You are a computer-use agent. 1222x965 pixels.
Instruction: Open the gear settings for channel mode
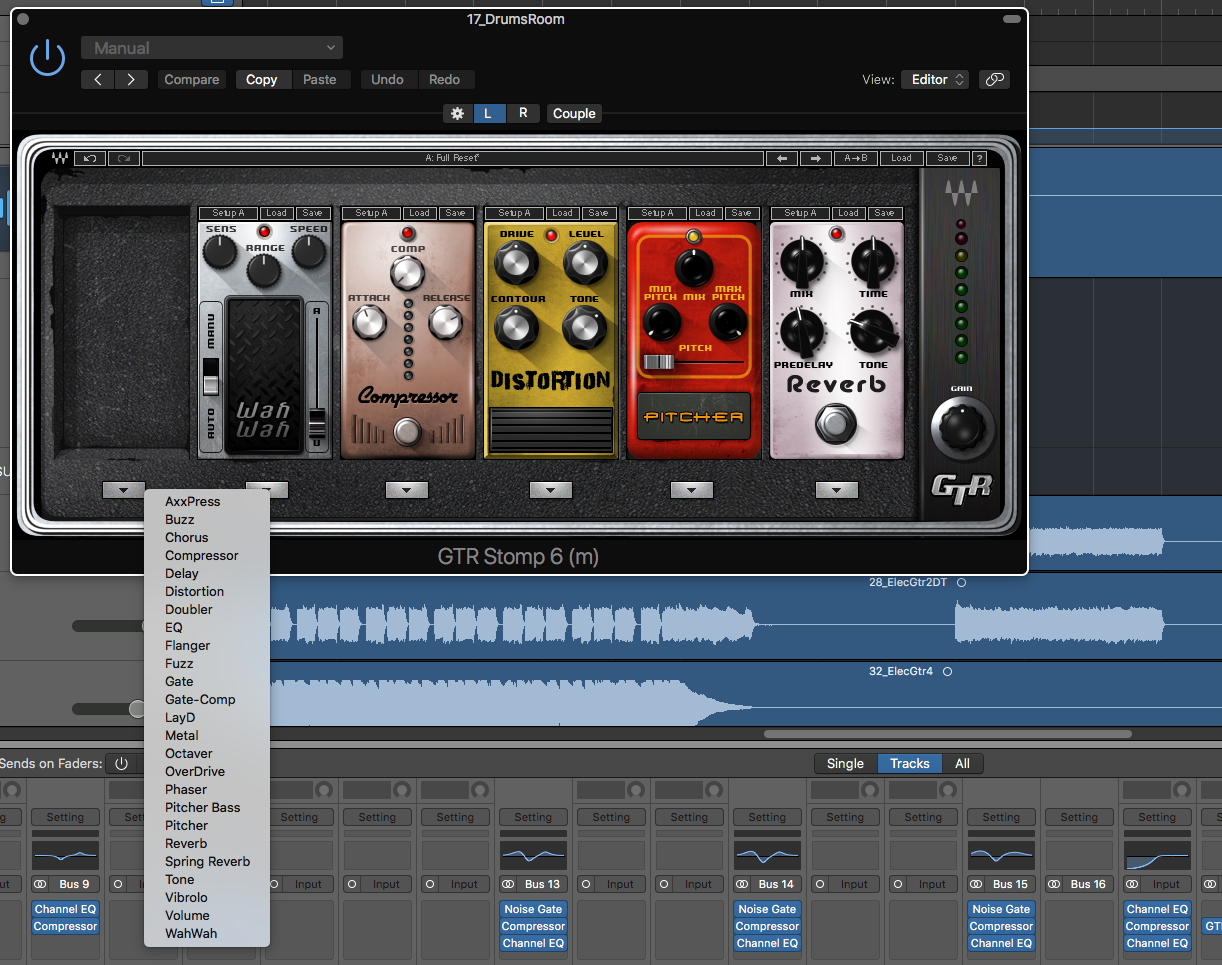[458, 113]
